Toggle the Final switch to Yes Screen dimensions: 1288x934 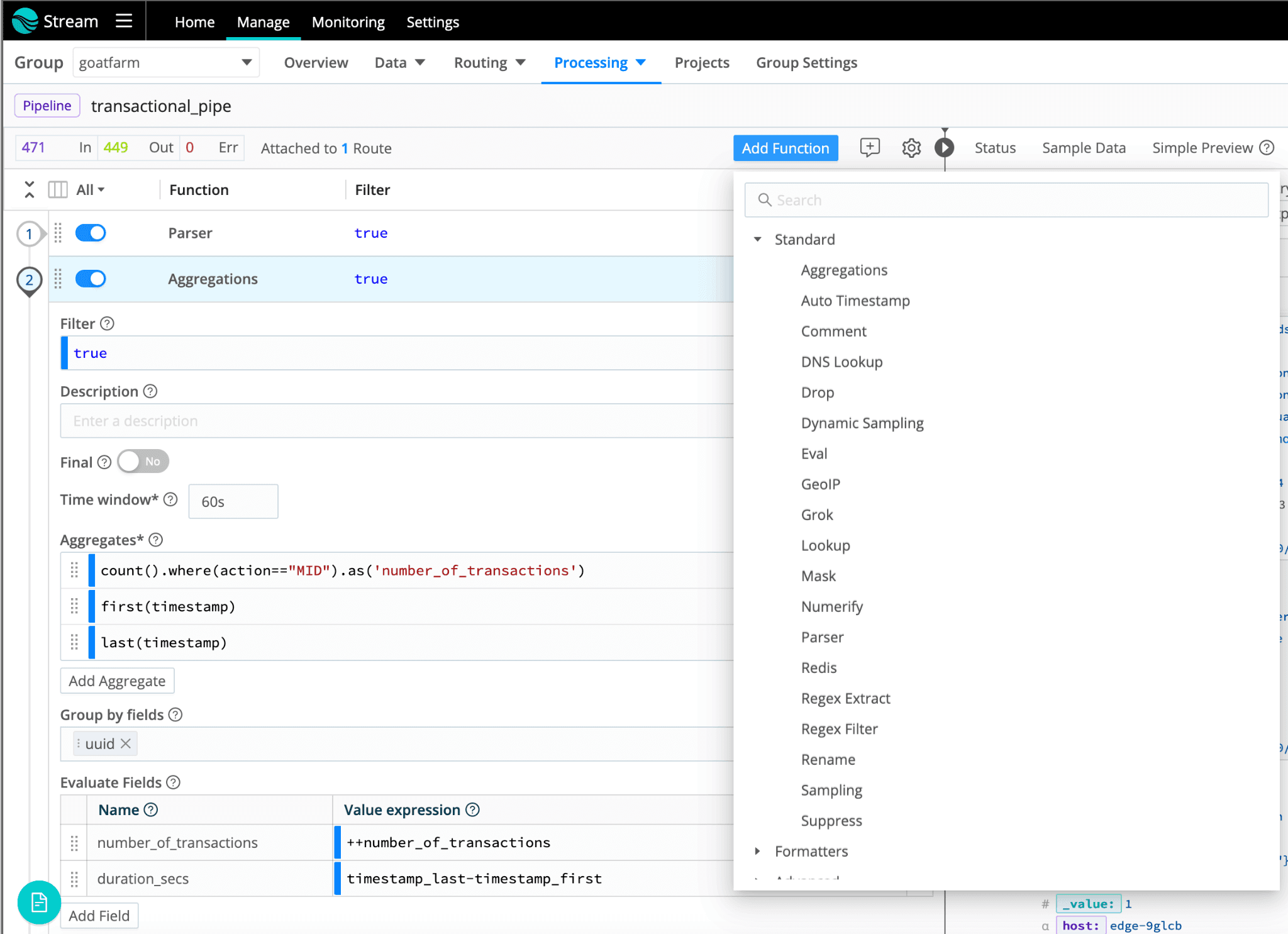143,462
